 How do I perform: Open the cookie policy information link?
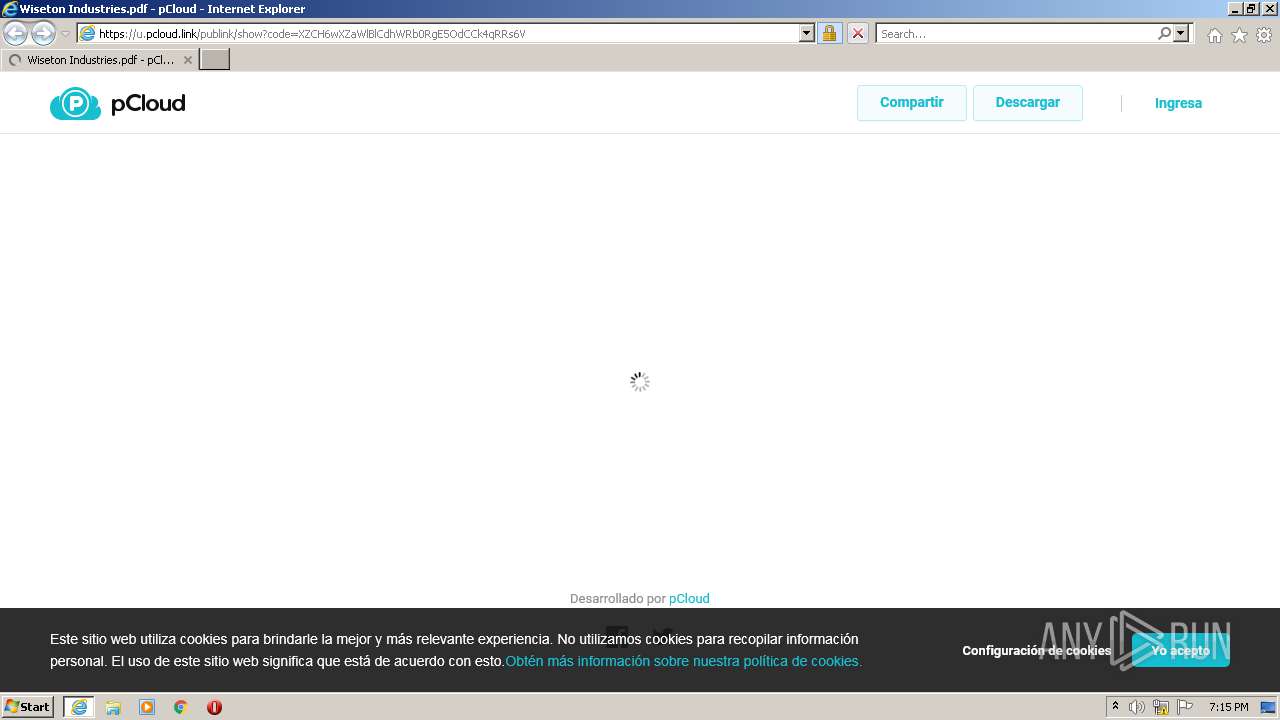pos(683,661)
